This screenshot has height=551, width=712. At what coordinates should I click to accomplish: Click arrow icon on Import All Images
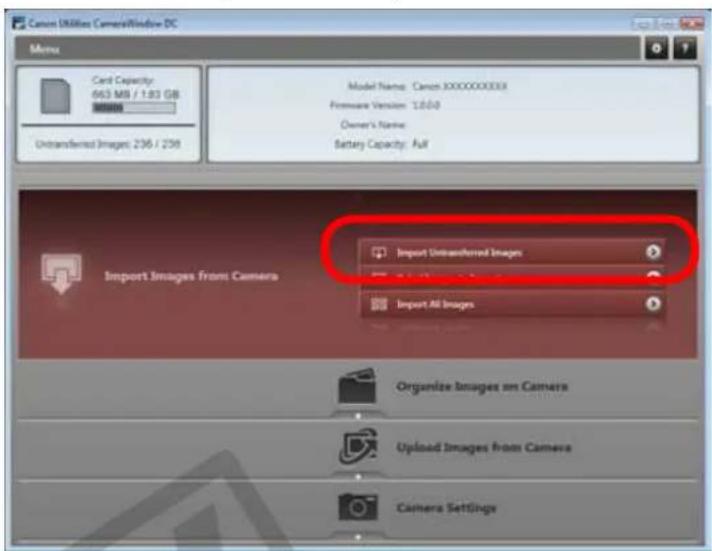[x=653, y=303]
